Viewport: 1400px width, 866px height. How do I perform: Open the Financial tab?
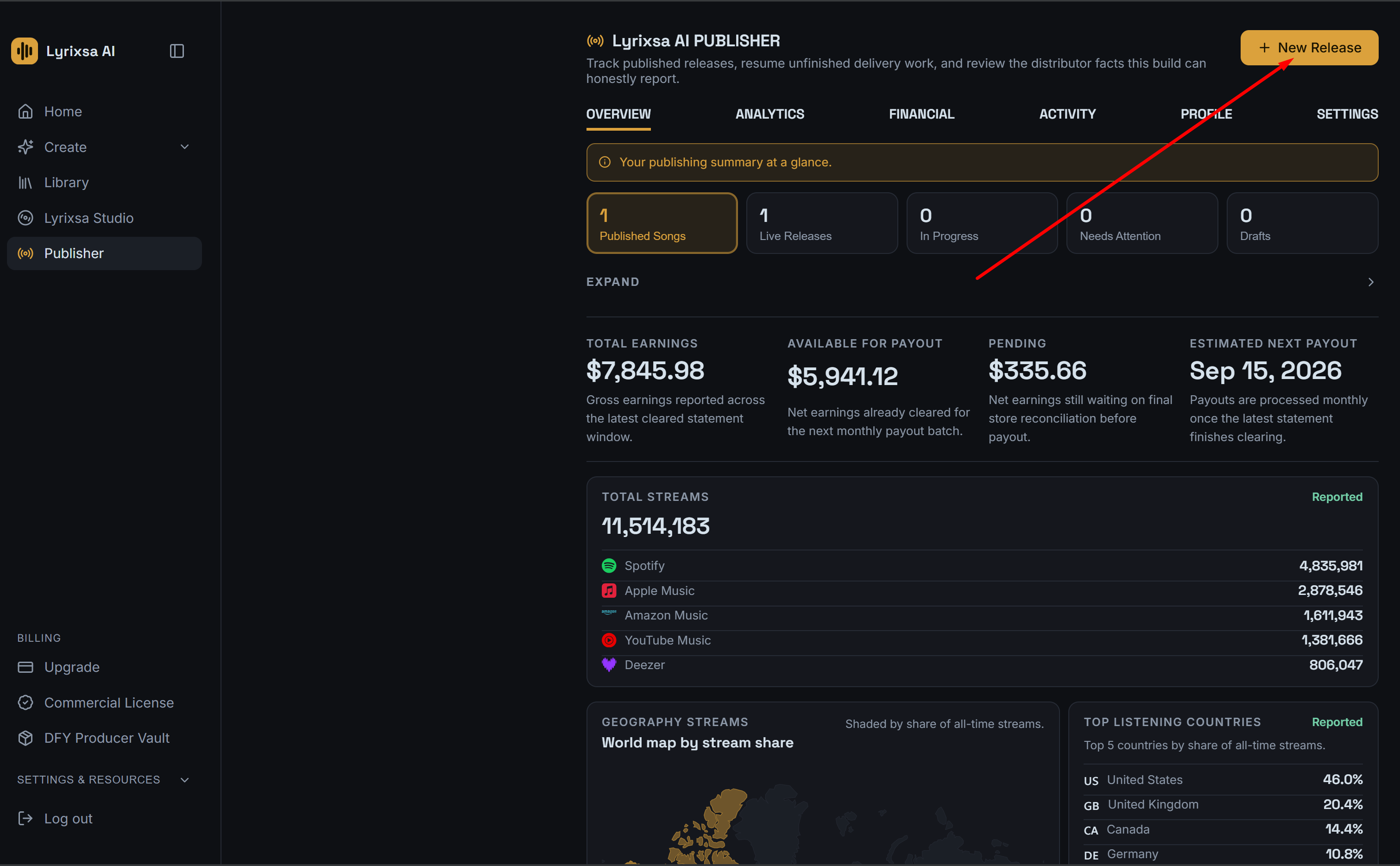point(921,114)
